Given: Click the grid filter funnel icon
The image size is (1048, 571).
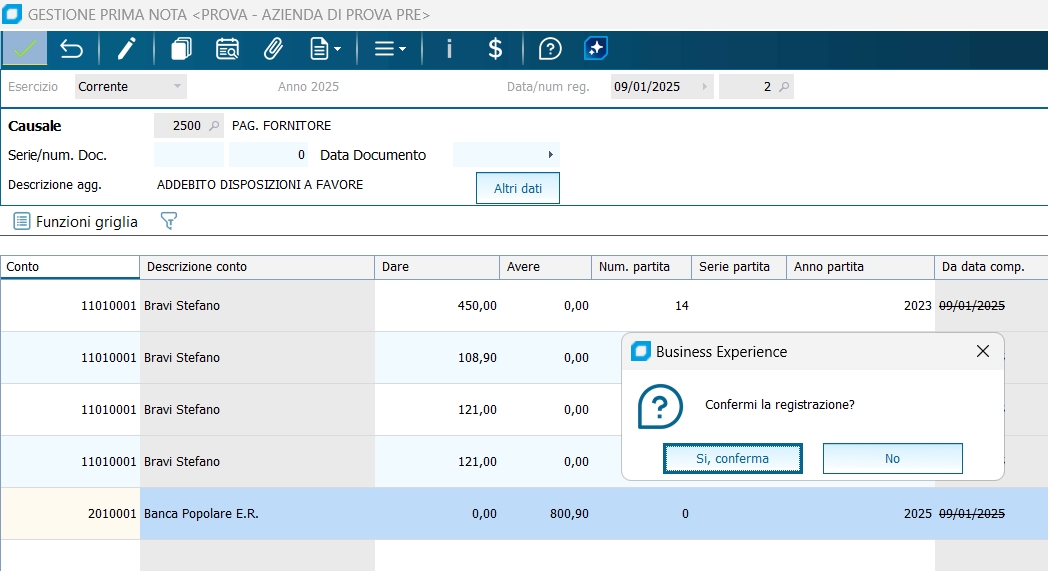Looking at the screenshot, I should tap(169, 221).
